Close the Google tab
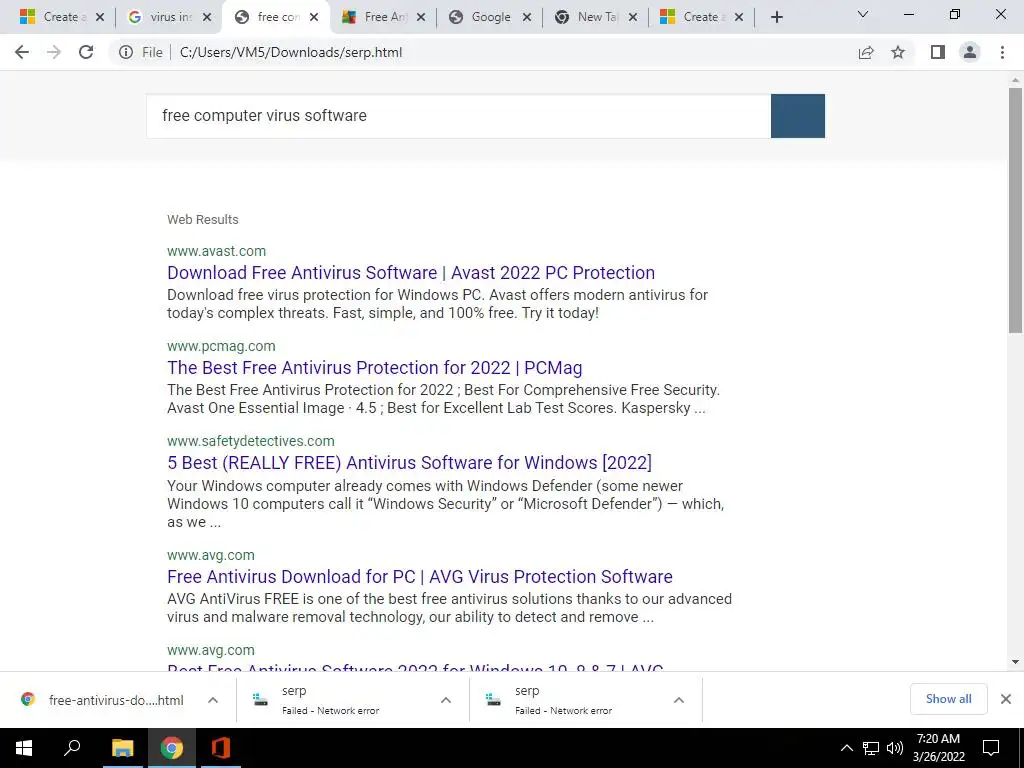 pos(527,17)
